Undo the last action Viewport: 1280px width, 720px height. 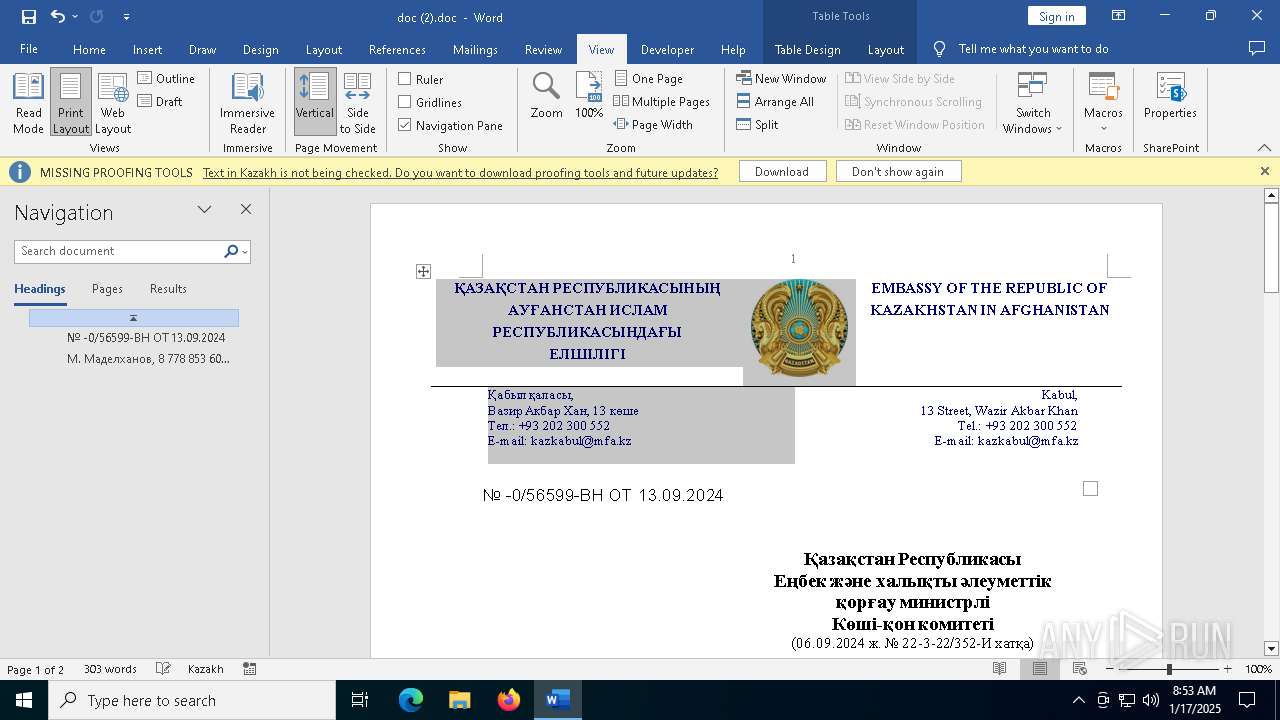[57, 17]
